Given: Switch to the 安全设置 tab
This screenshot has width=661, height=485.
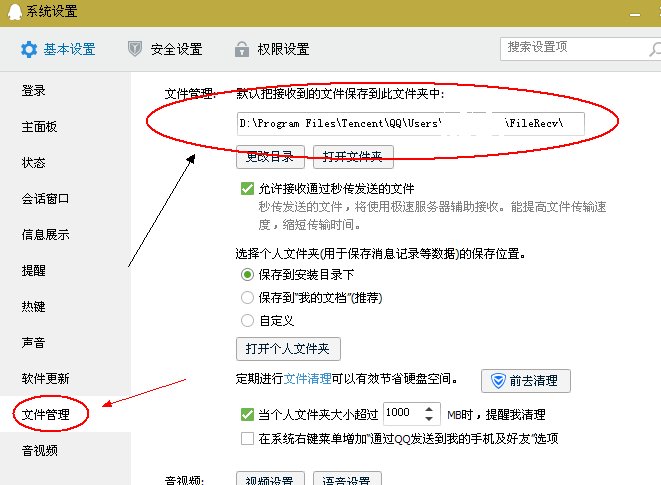Looking at the screenshot, I should point(165,49).
